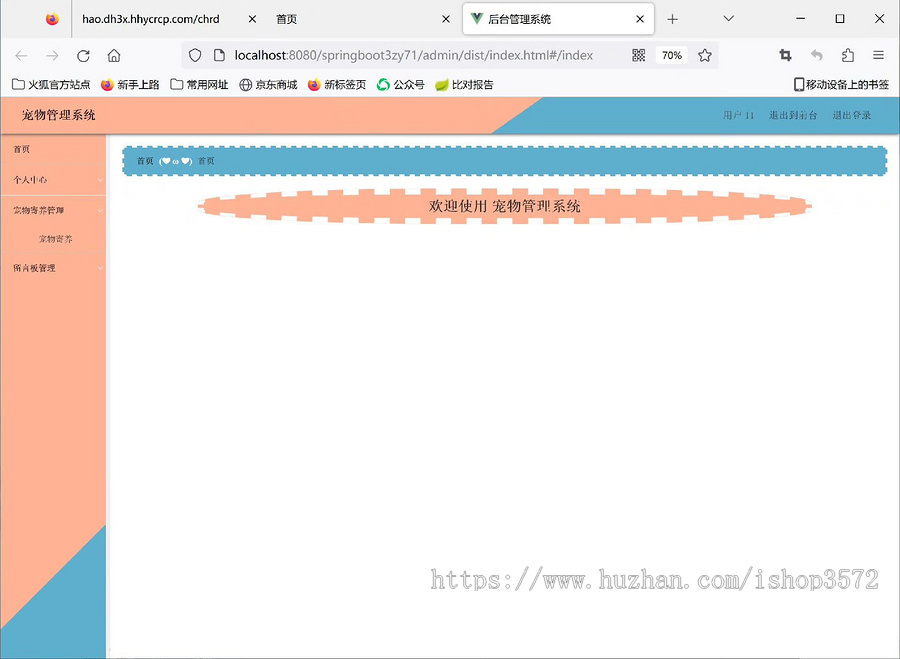Go back with the browser back arrow
The width and height of the screenshot is (900, 659).
pos(21,56)
